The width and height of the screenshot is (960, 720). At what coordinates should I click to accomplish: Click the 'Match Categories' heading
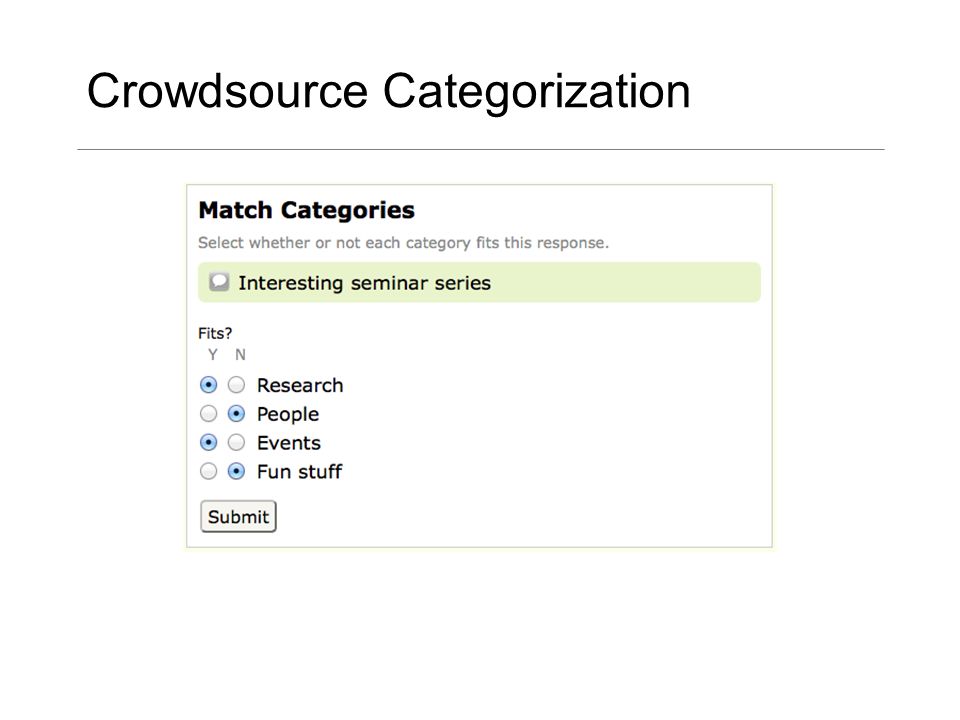[x=307, y=210]
